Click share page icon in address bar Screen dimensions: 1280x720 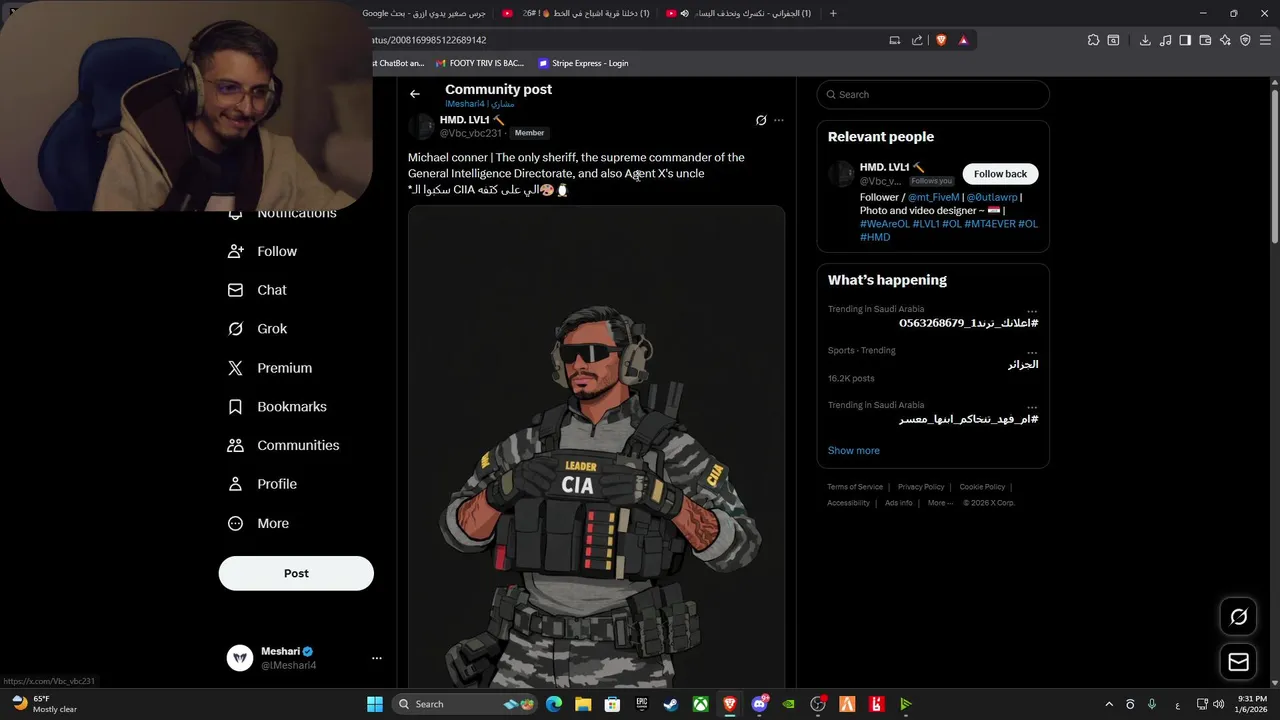tap(917, 40)
